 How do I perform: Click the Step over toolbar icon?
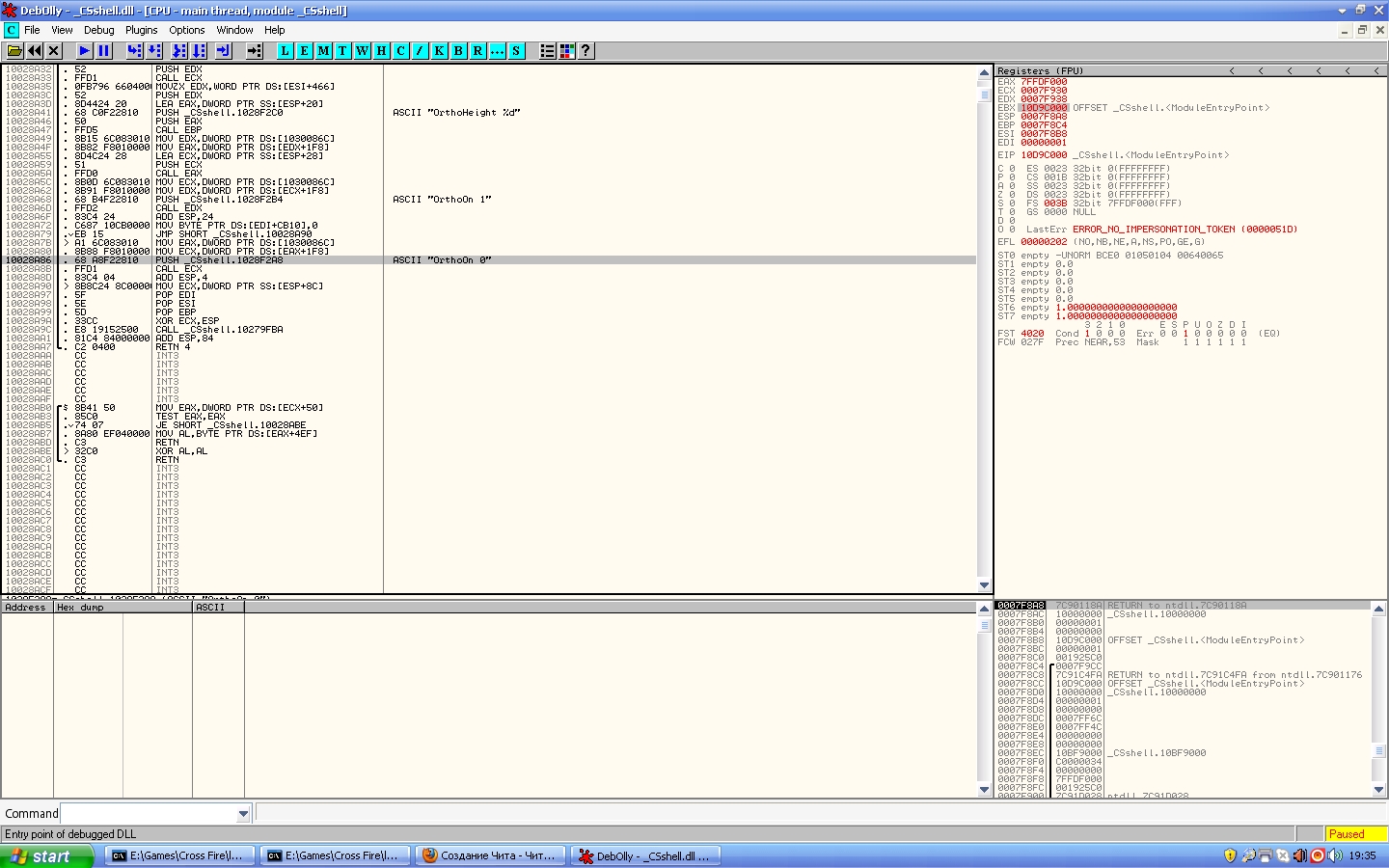point(154,51)
